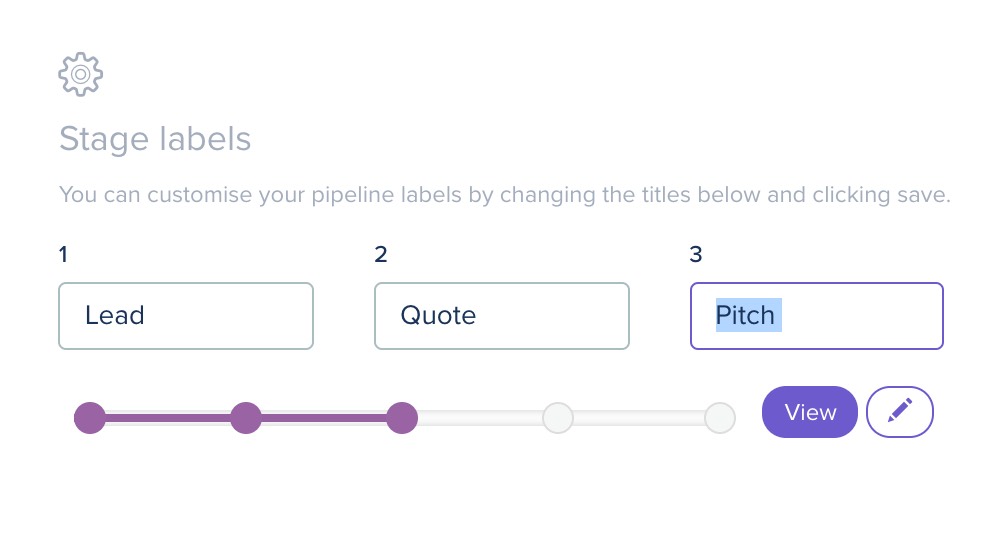Set pipeline to the last grey stage dot
Screen dimensions: 1000x540
(720, 418)
